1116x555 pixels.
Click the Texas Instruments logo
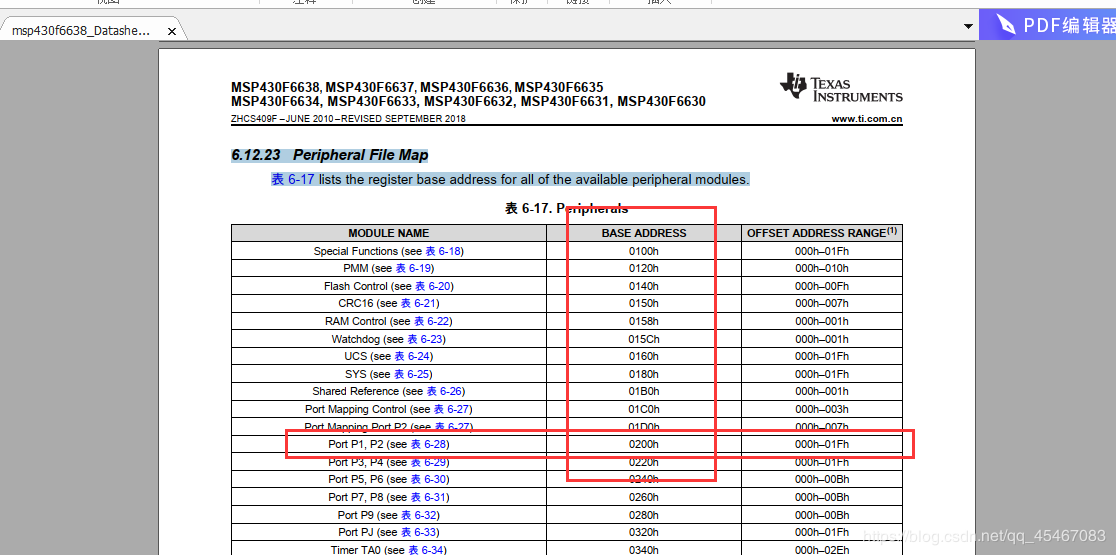pos(841,88)
